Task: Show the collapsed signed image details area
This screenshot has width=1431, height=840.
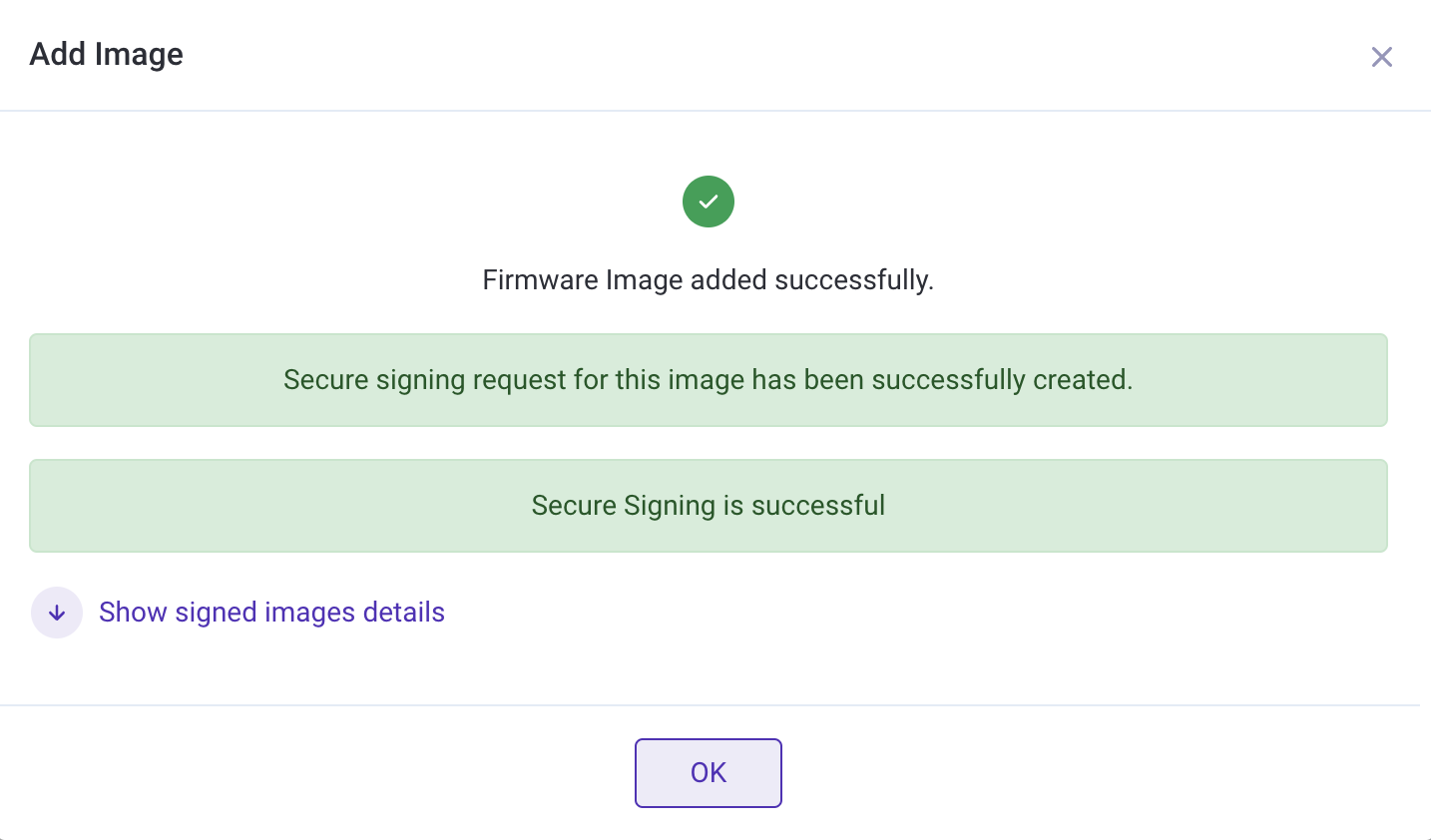Action: (x=271, y=613)
